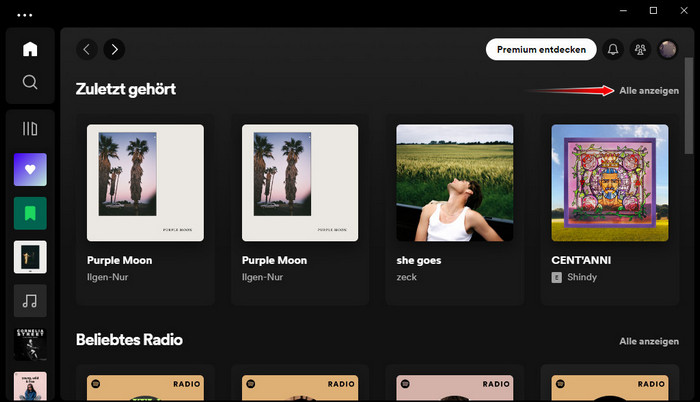Navigate forward with right chevron
The image size is (700, 402).
114,49
